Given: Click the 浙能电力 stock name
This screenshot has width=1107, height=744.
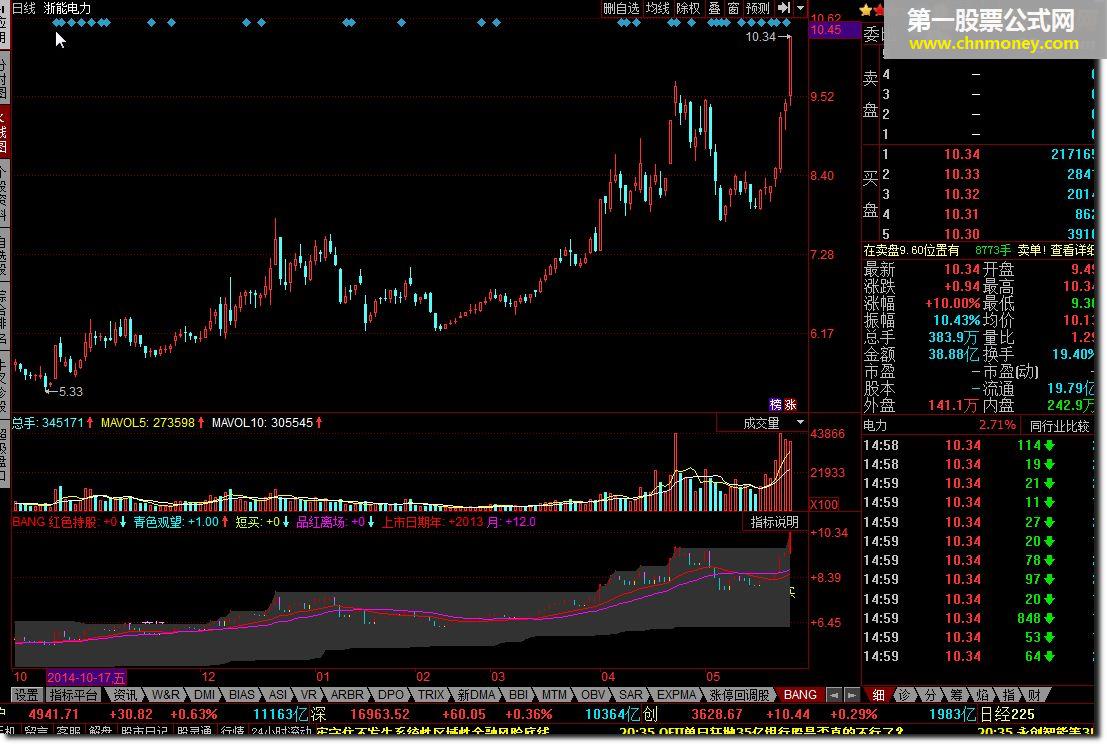Looking at the screenshot, I should (67, 8).
